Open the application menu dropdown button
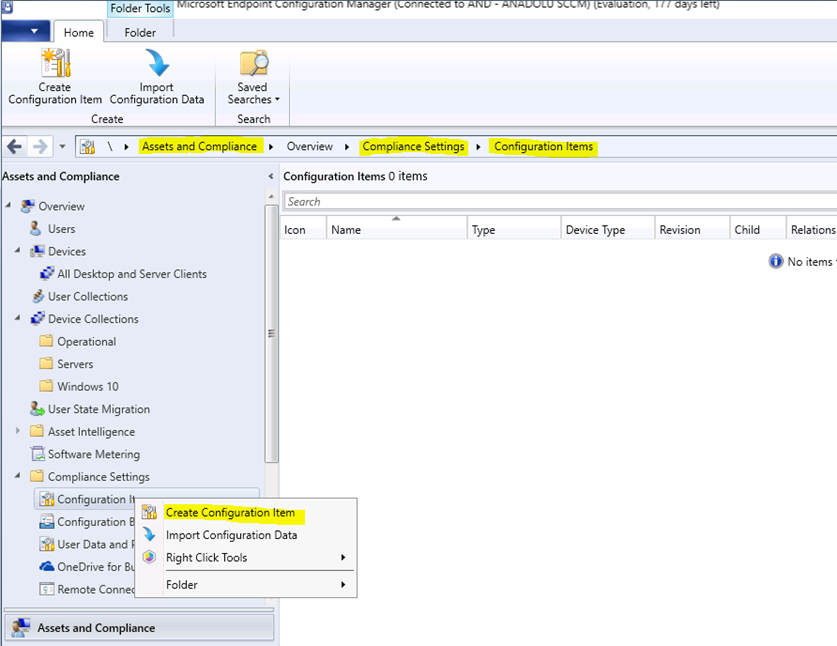Image resolution: width=837 pixels, height=646 pixels. click(26, 31)
